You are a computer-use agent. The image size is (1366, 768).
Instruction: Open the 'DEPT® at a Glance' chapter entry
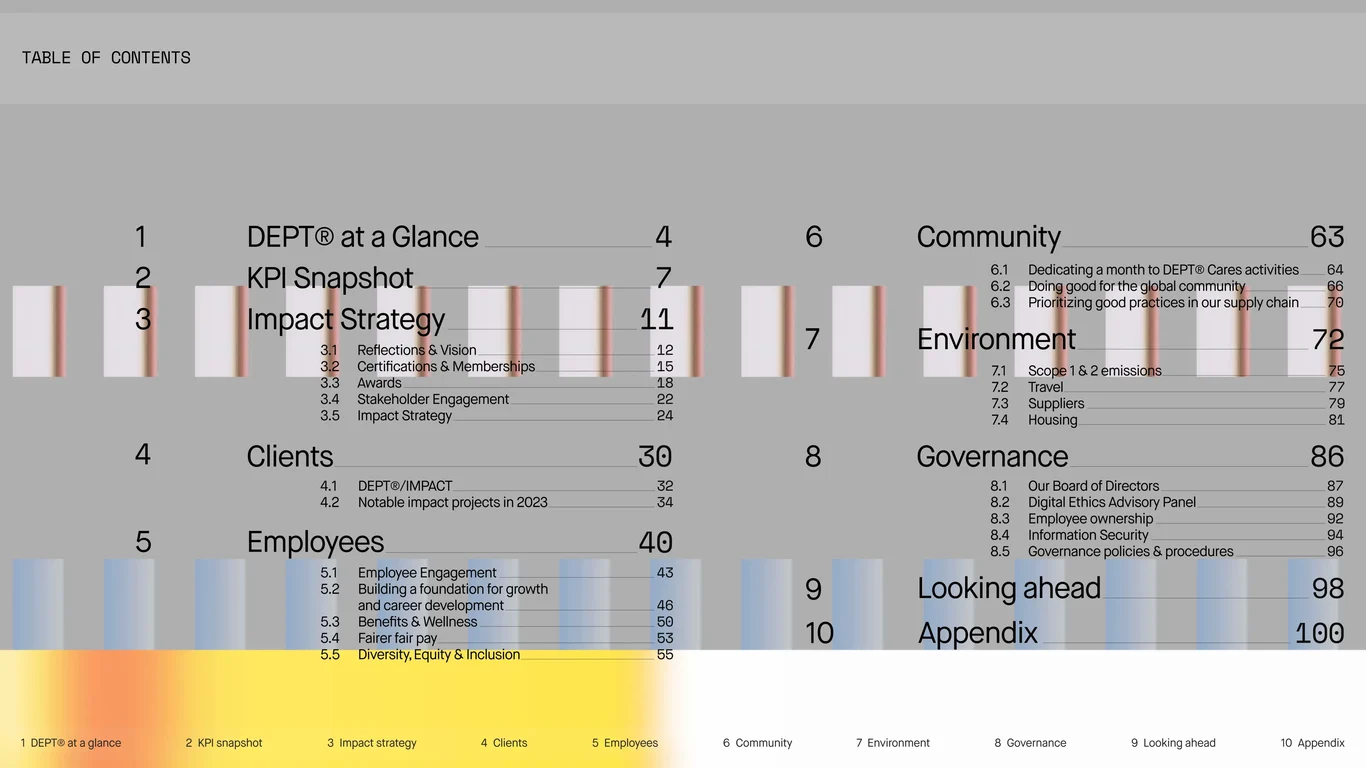tap(363, 237)
